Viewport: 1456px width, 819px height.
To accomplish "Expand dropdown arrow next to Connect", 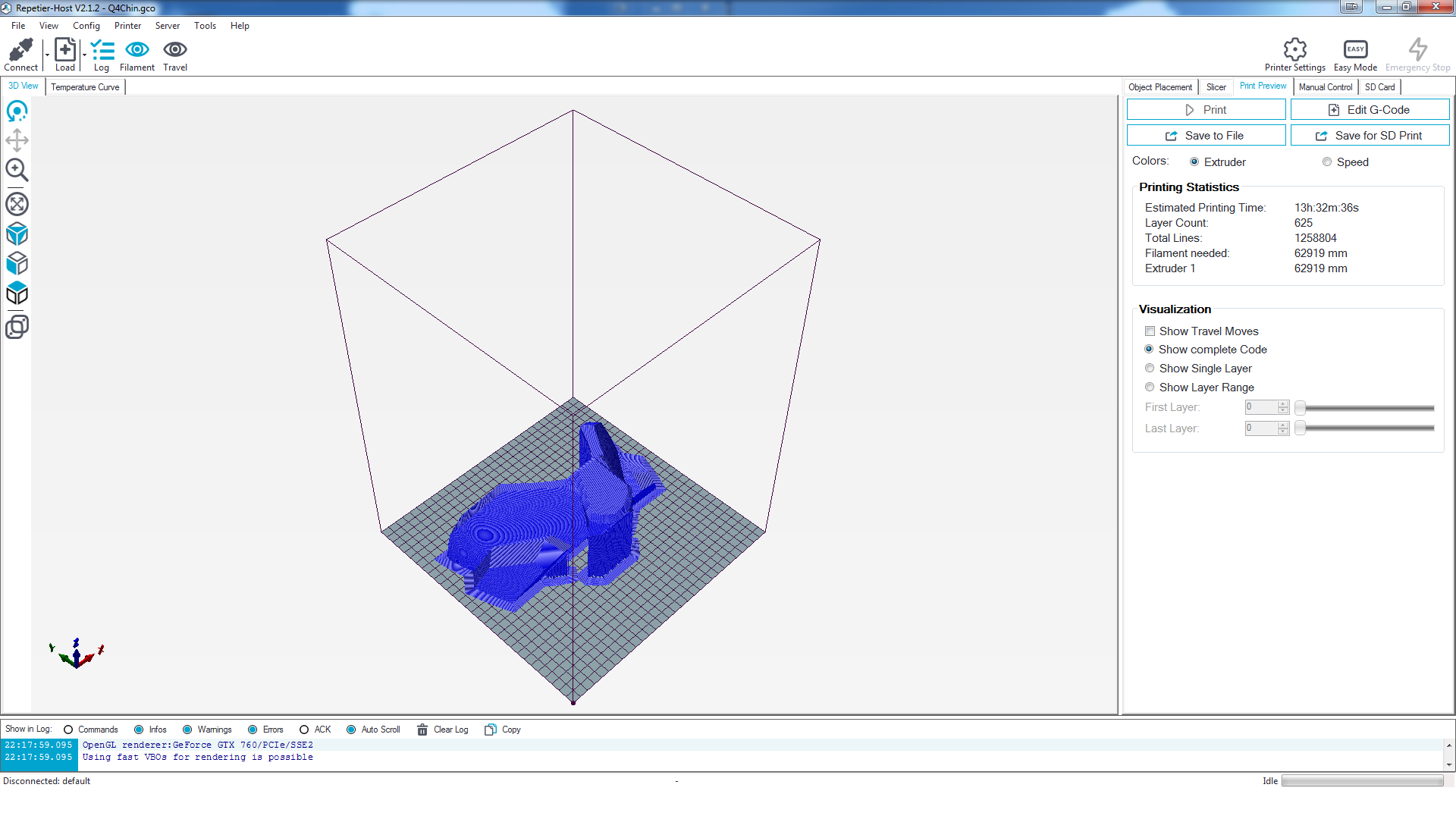I will (x=47, y=55).
